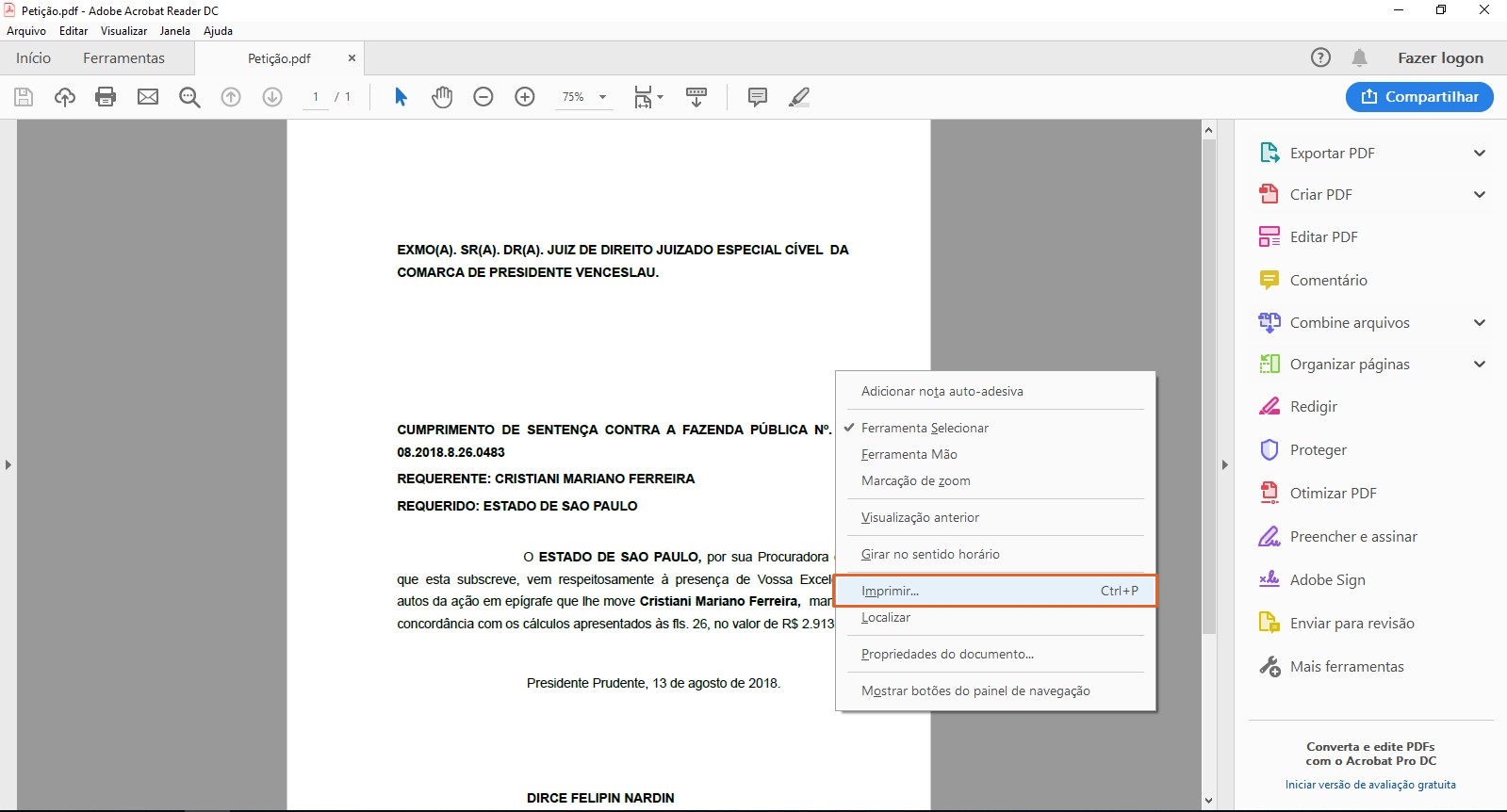
Task: Click the current page number field
Action: (316, 97)
